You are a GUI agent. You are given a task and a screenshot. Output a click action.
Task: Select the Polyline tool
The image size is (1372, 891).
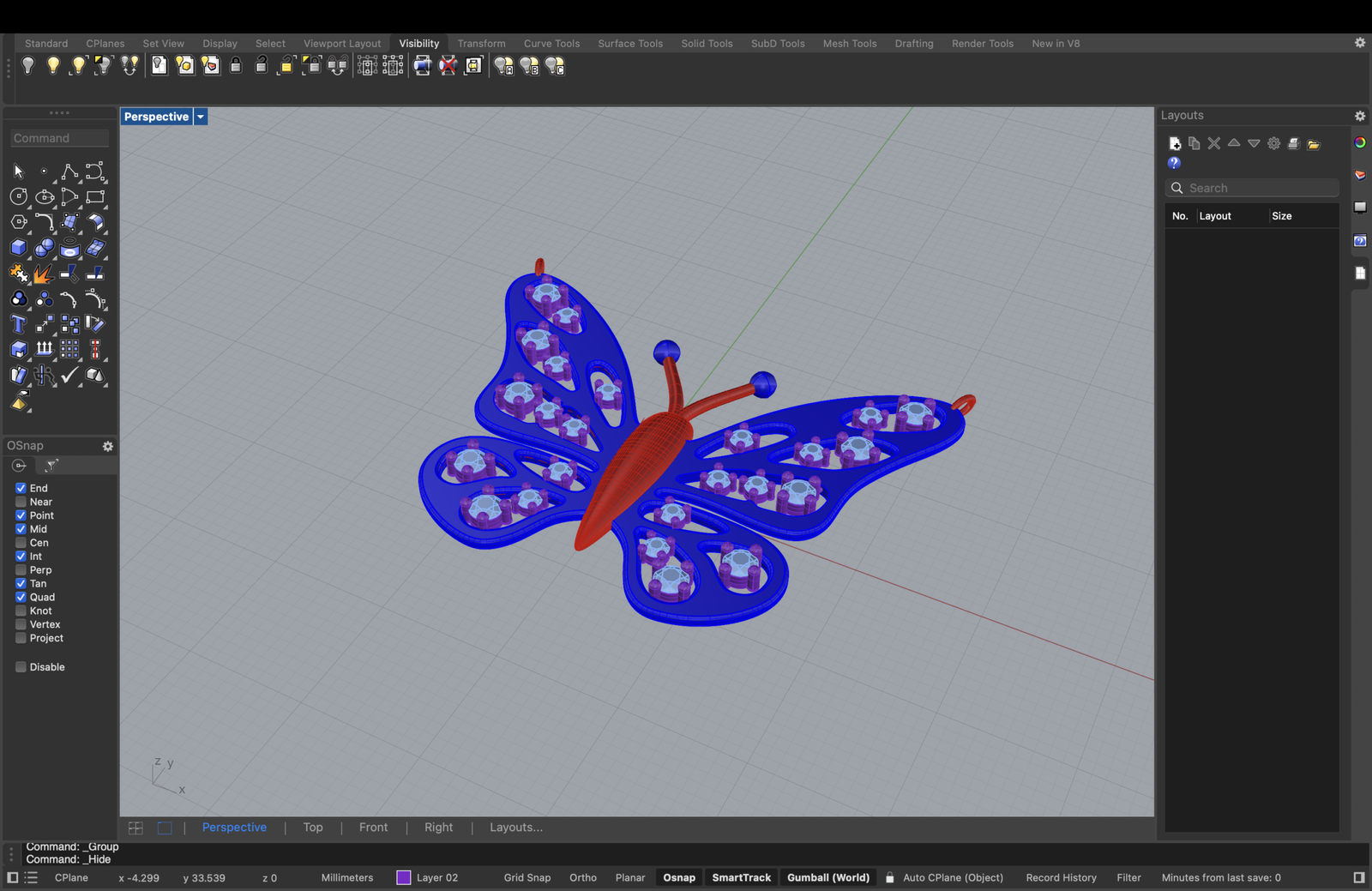click(x=69, y=172)
